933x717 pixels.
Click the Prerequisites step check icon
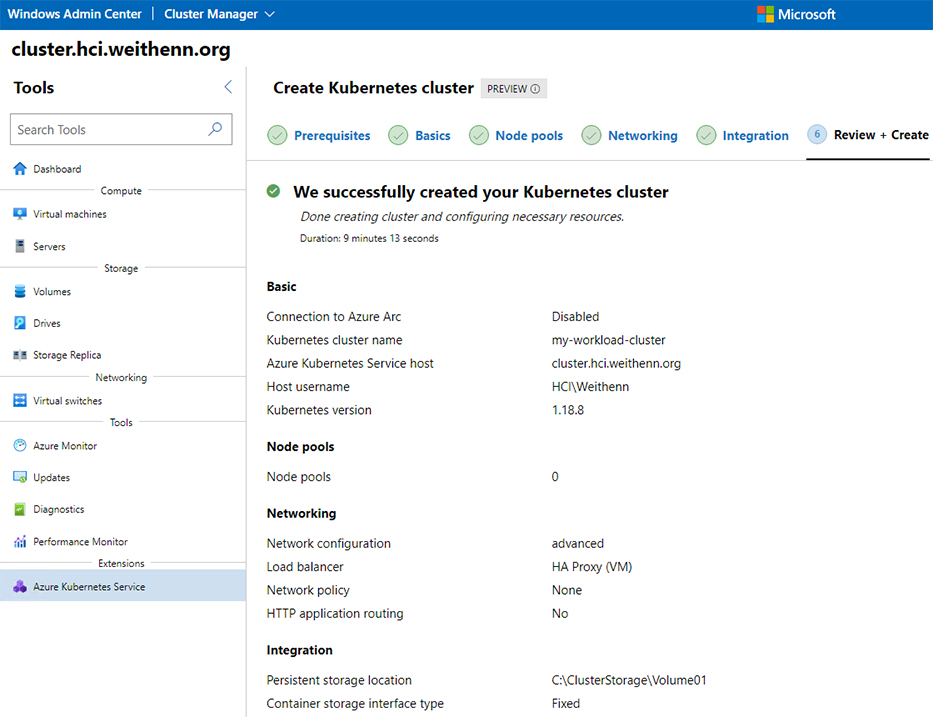tap(277, 136)
